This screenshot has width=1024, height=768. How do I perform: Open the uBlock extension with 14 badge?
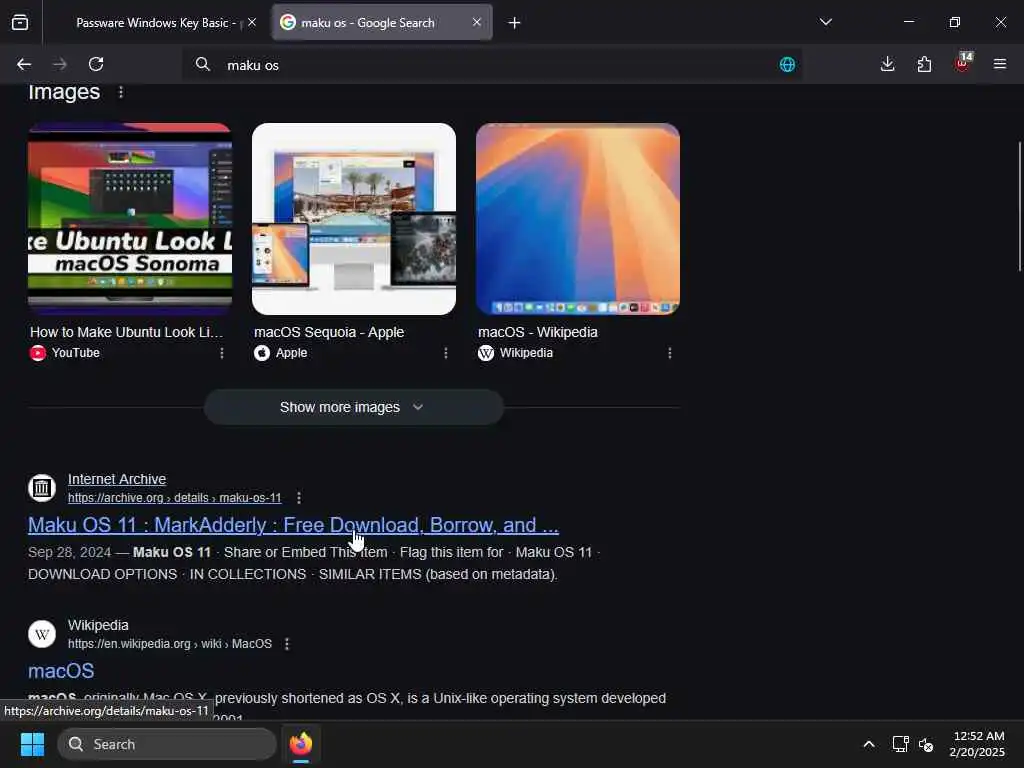coord(963,62)
